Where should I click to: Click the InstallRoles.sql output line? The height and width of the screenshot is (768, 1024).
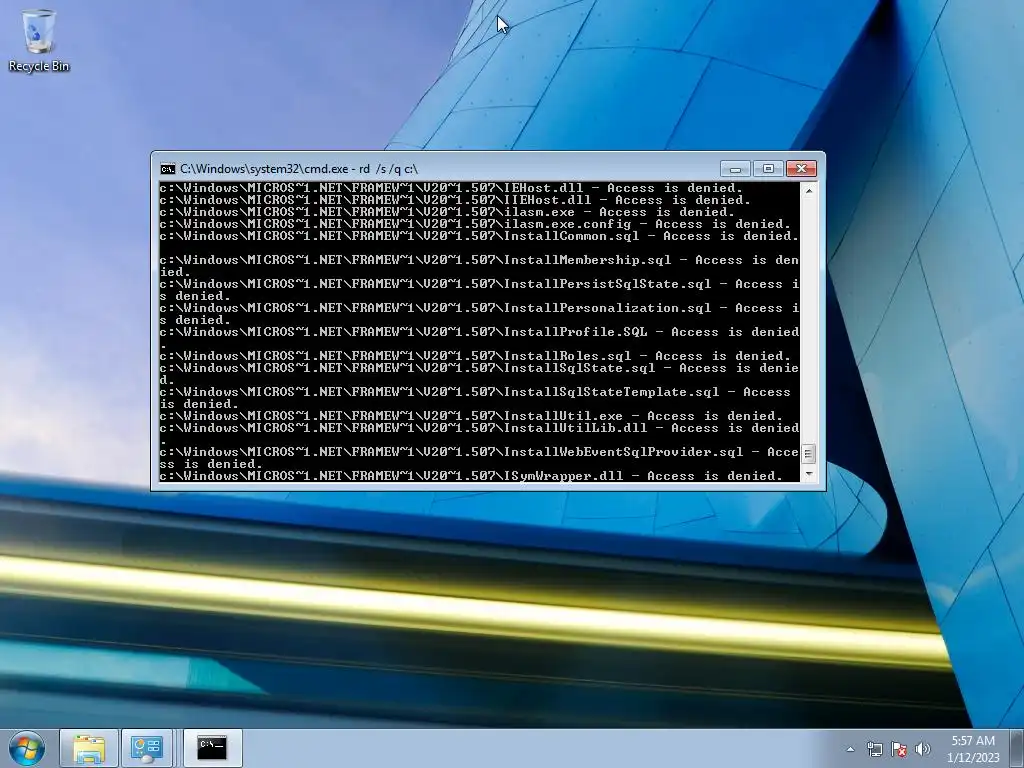(x=475, y=356)
